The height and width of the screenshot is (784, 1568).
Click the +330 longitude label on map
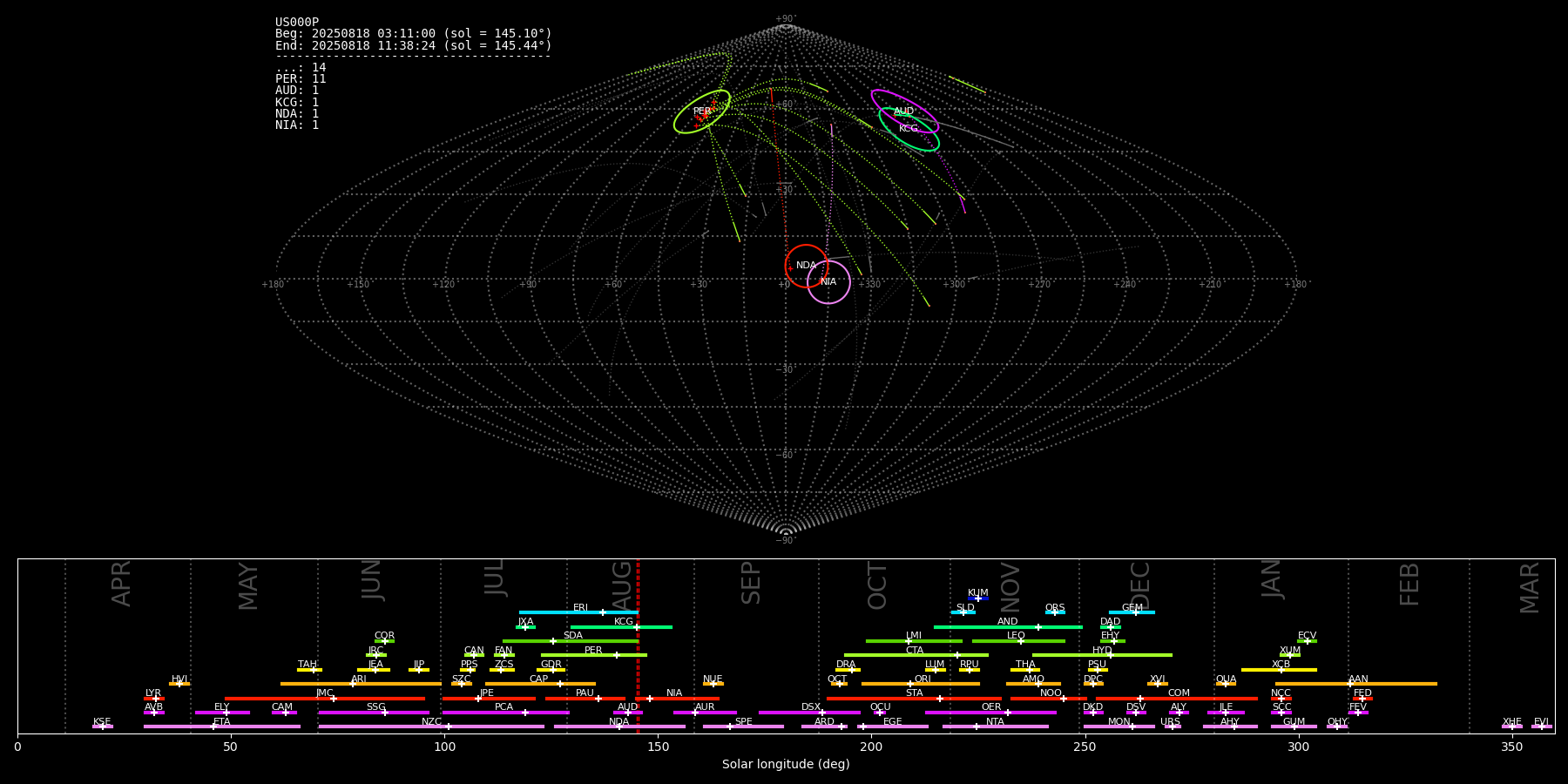coord(869,285)
